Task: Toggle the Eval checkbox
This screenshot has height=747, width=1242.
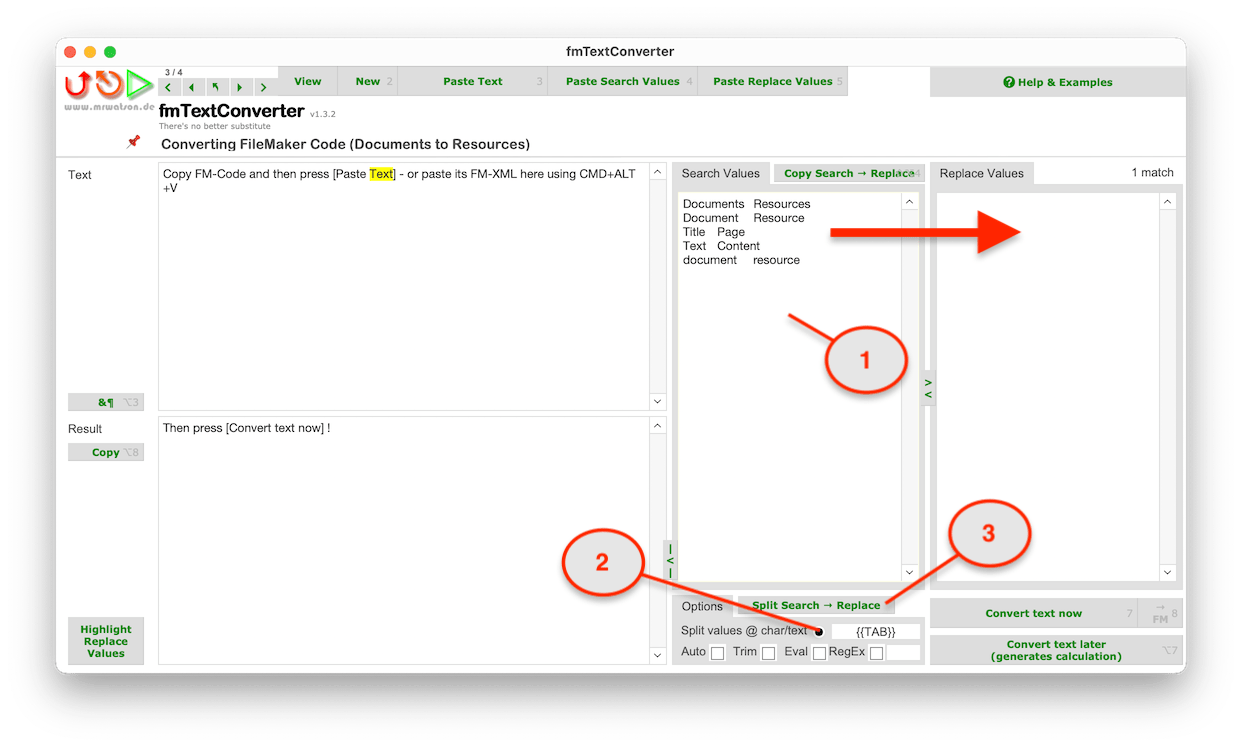Action: pos(819,653)
